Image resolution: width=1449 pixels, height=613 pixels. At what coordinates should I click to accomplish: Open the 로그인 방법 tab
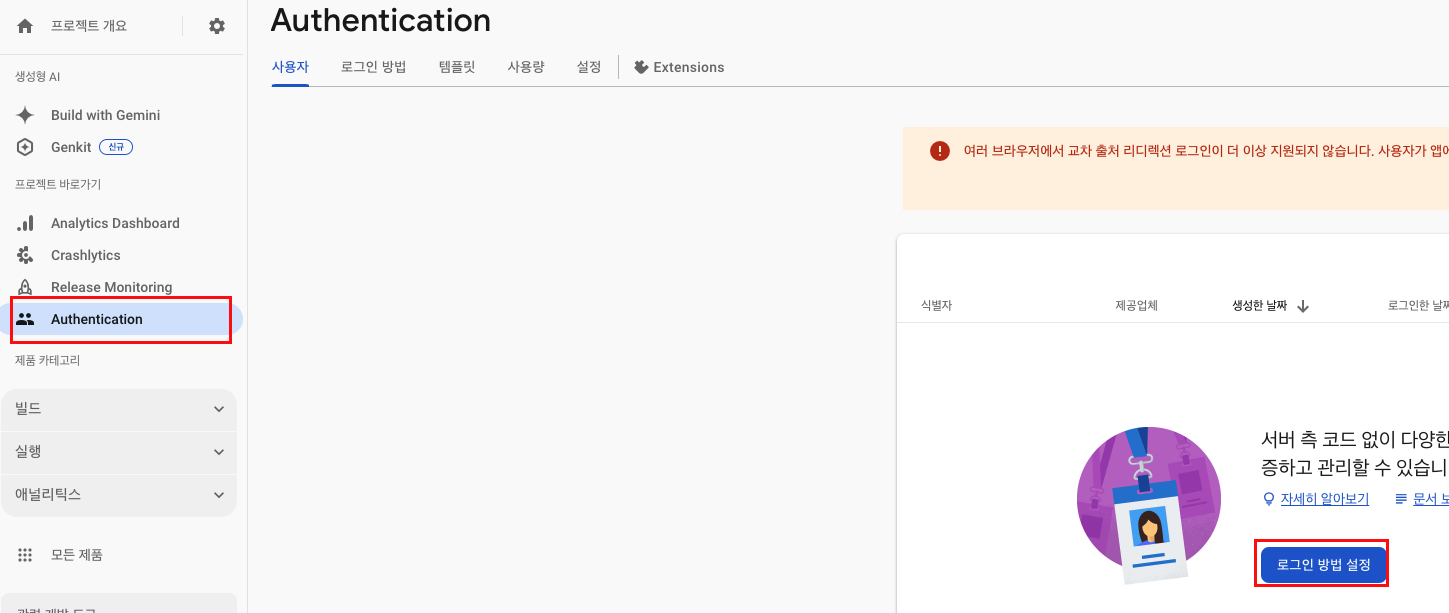pyautogui.click(x=373, y=67)
